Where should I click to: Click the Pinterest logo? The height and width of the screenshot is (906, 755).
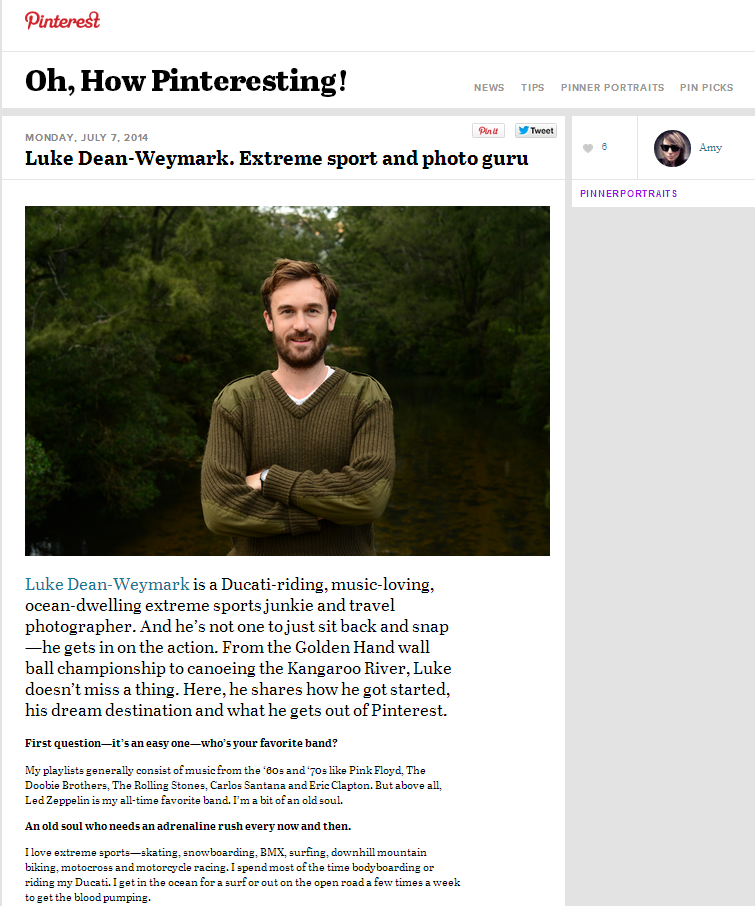(x=62, y=21)
